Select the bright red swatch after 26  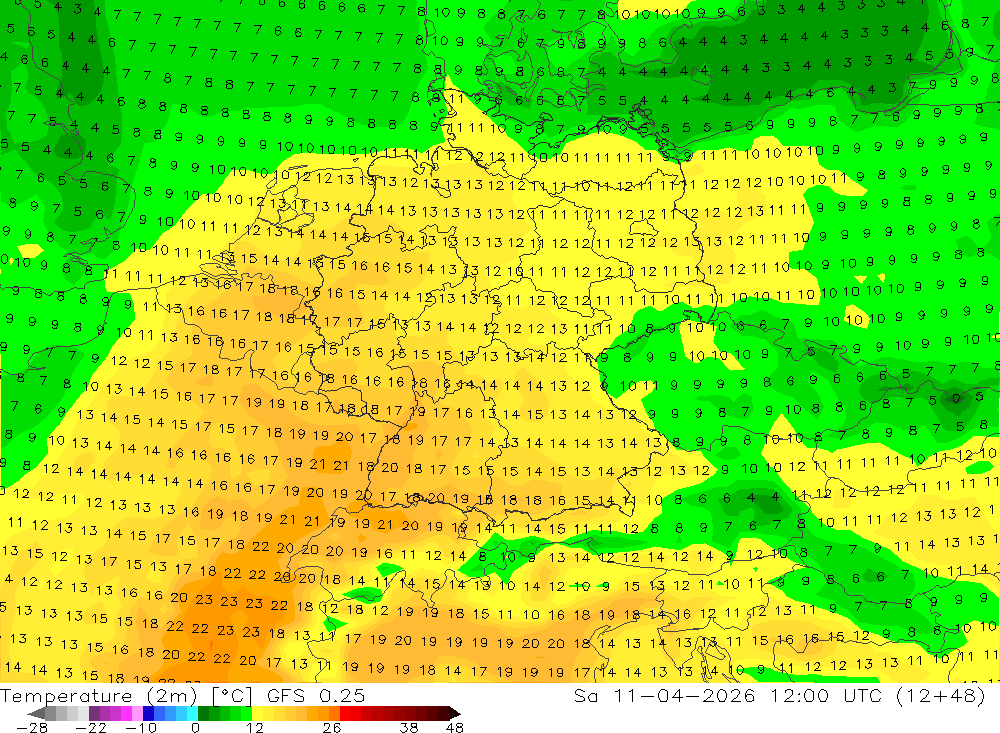345,713
